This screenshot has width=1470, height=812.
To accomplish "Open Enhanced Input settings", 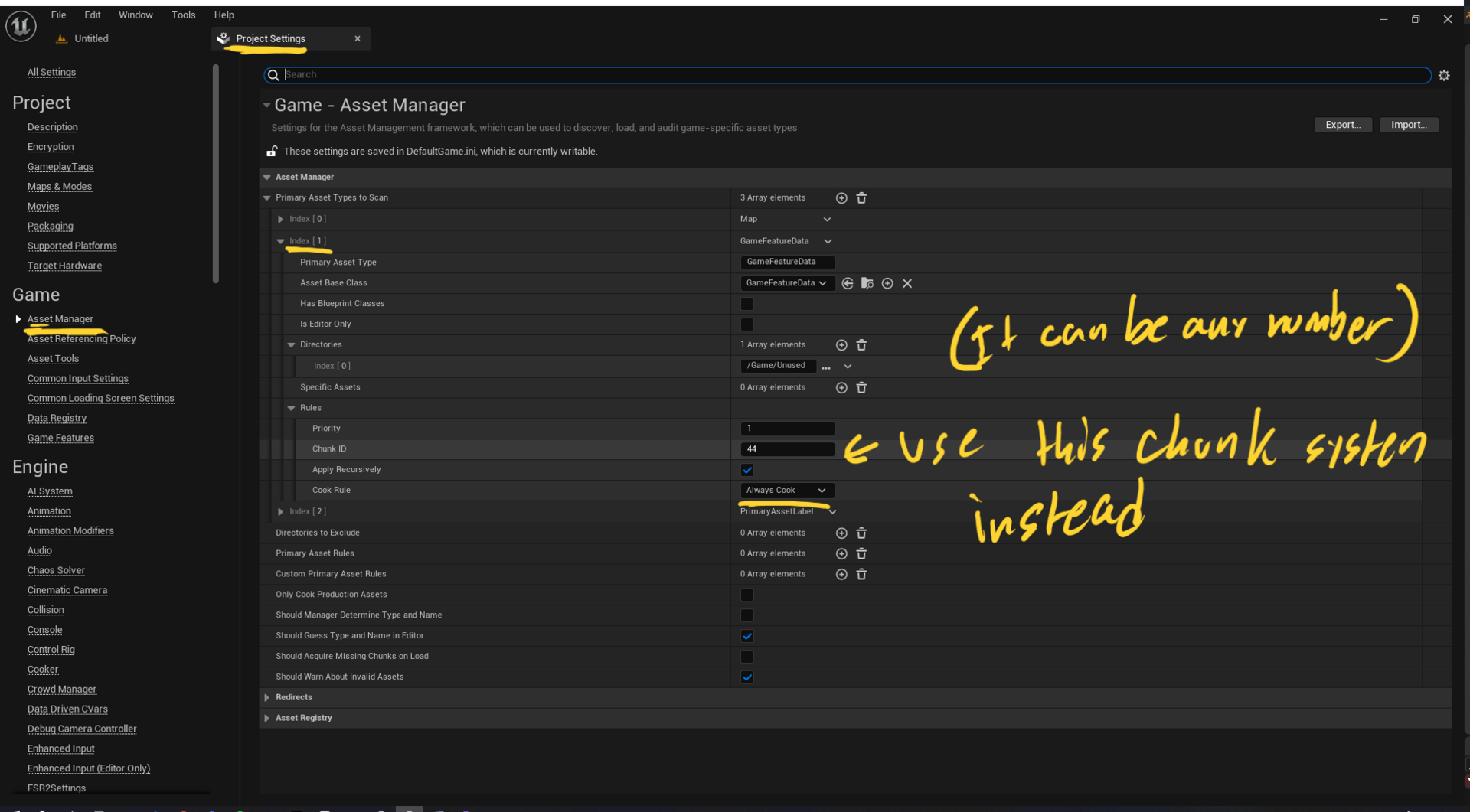I will point(61,748).
